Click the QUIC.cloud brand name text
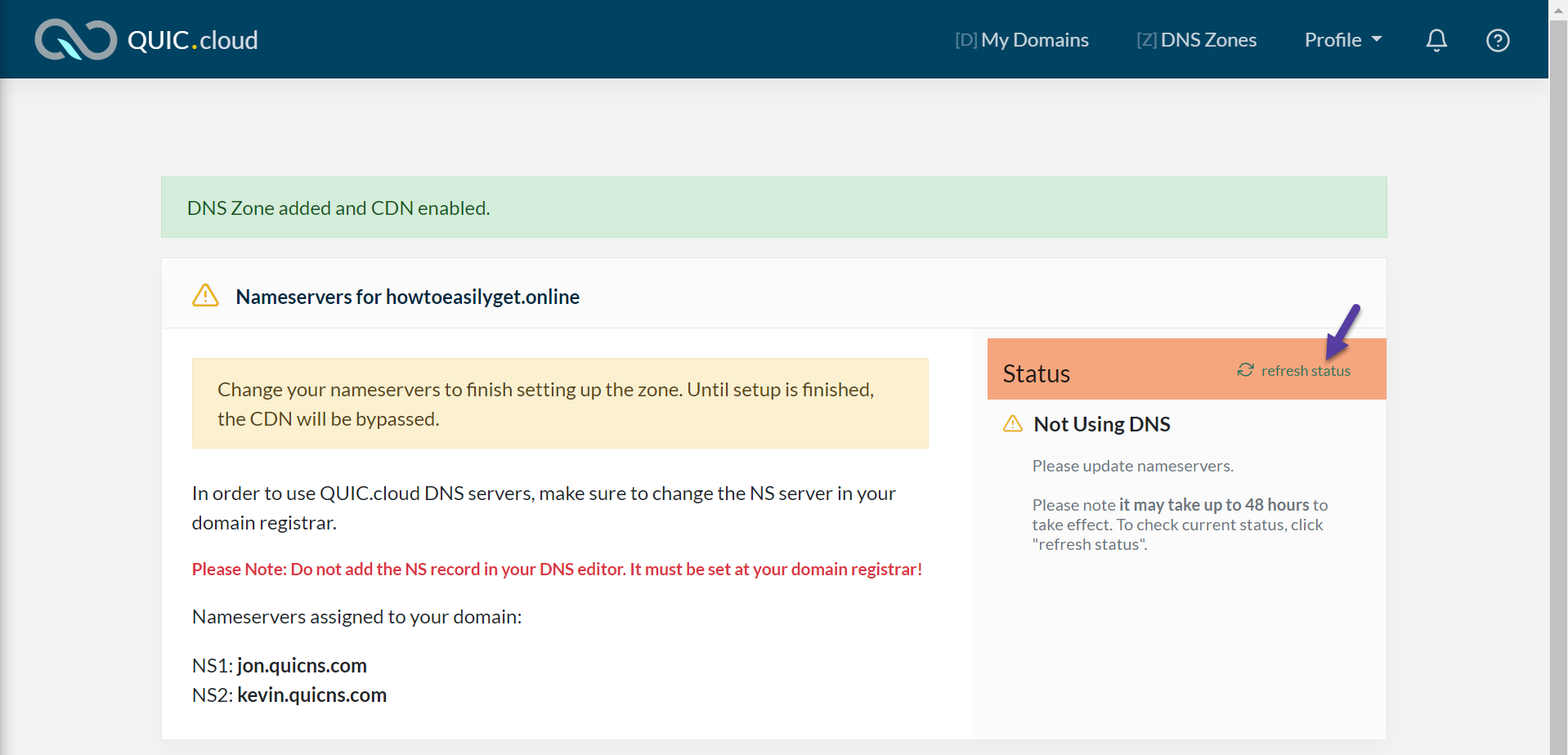 [x=193, y=40]
